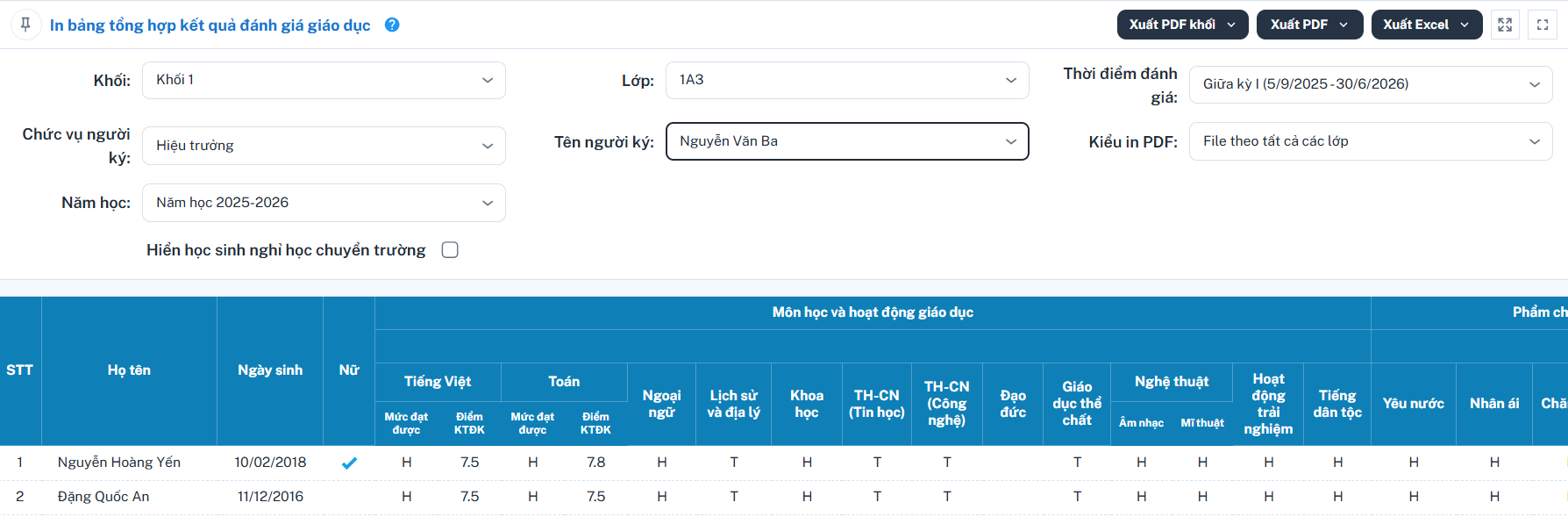Click 'Môn học và hoạt động giáo dục' header
Screen dimensions: 1568x517
point(873,312)
